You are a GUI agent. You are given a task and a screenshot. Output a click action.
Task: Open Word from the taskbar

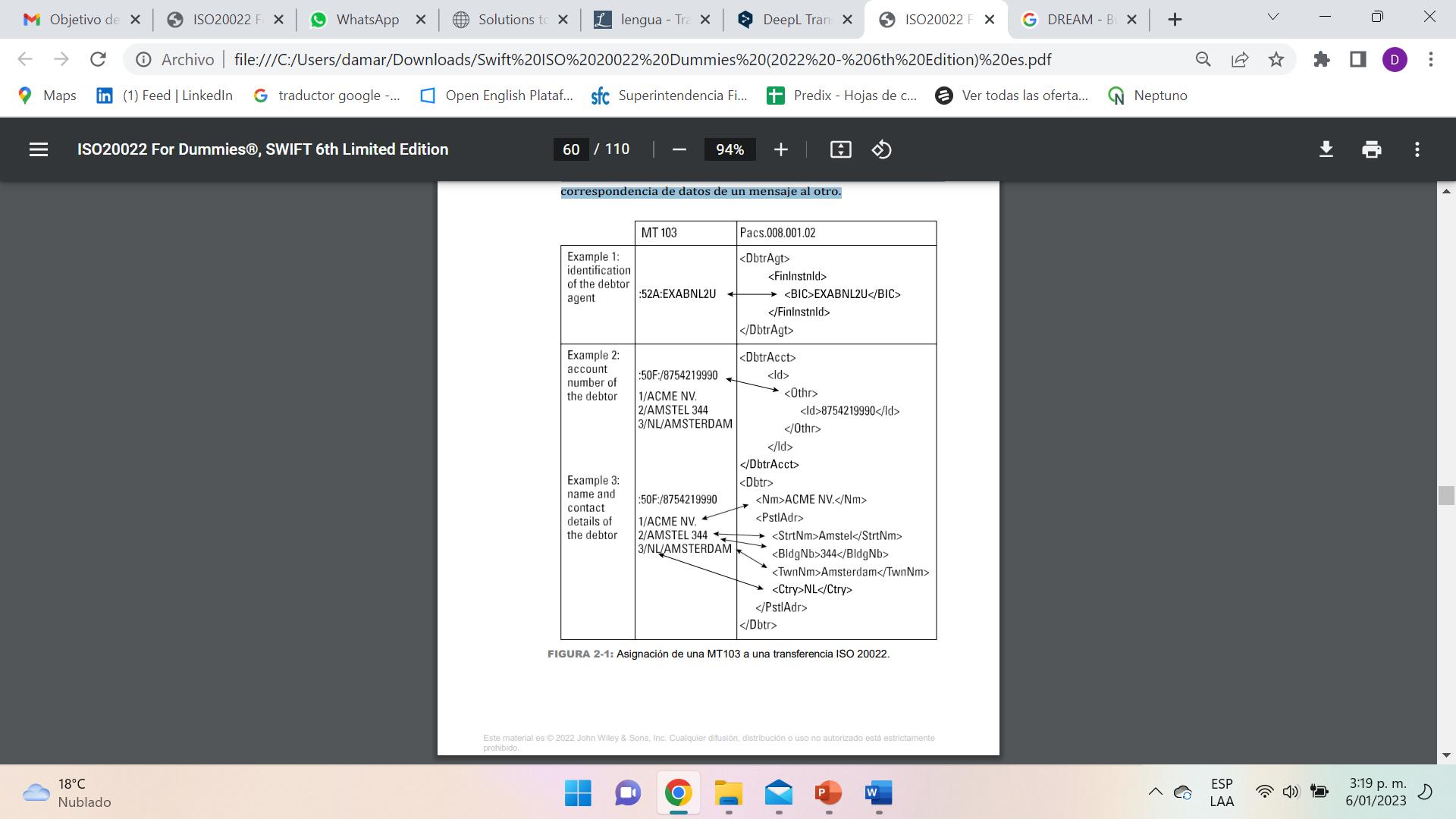point(878,793)
